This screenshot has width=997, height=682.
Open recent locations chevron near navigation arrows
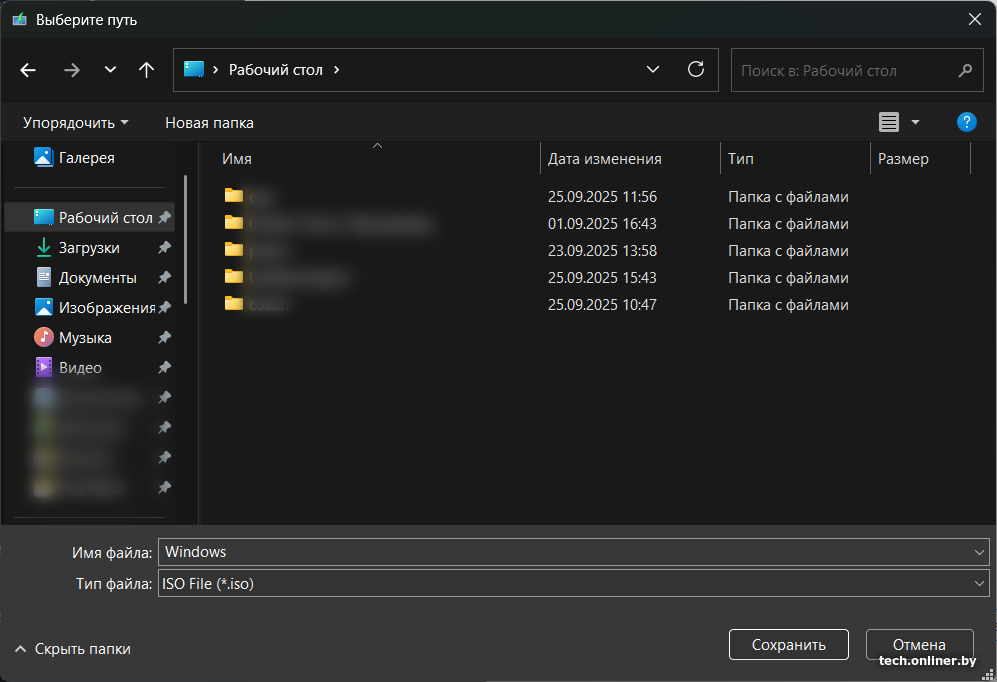pos(110,69)
